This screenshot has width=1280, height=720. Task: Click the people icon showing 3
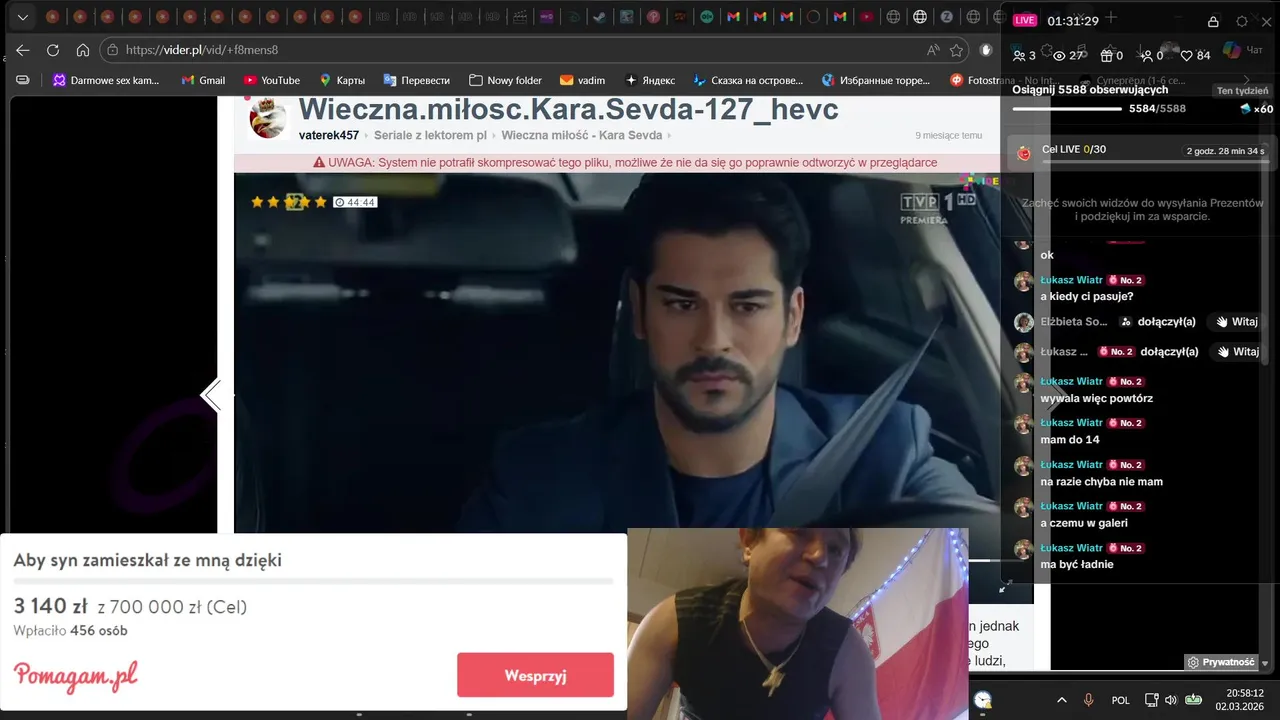coord(1019,56)
